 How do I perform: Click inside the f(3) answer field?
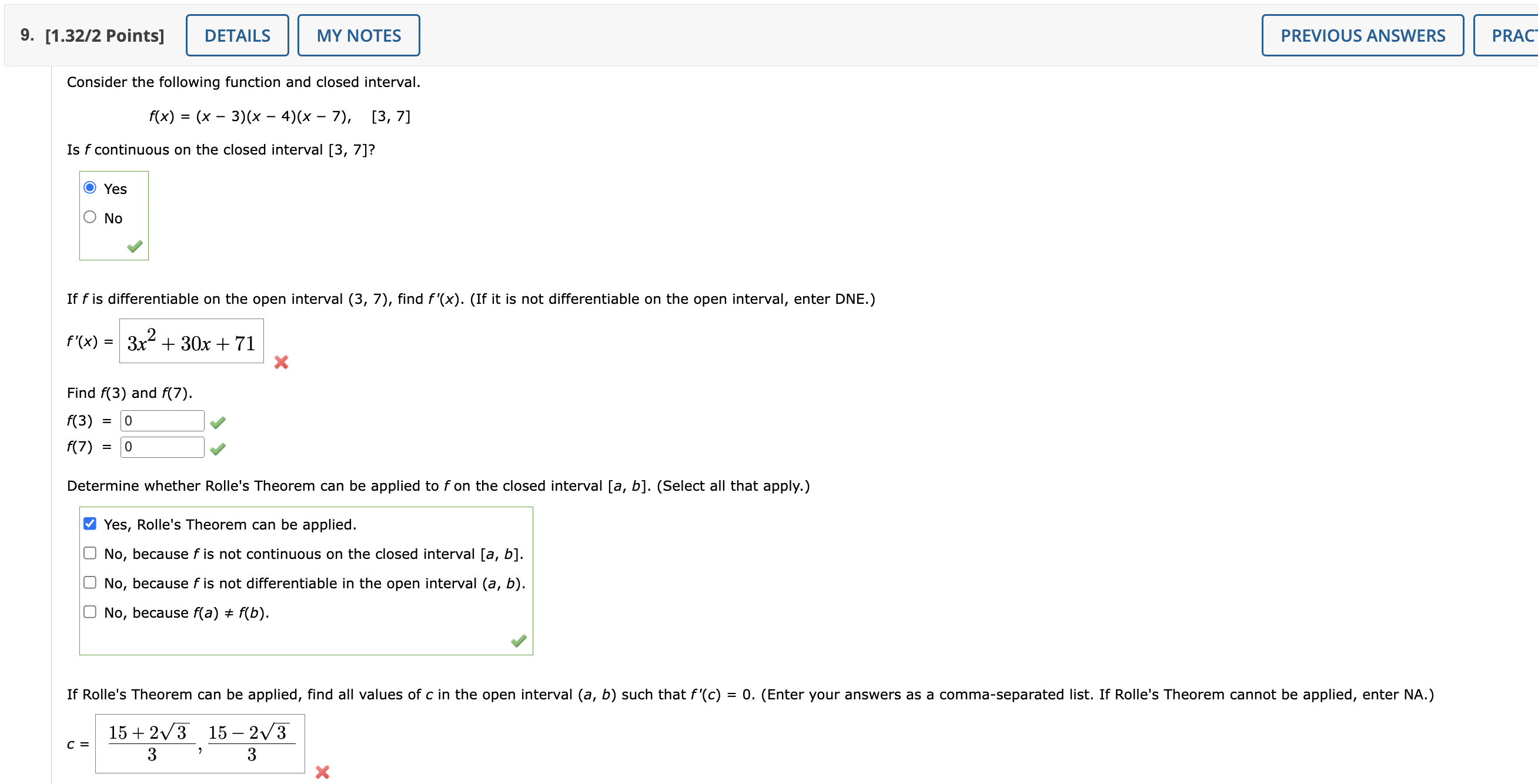tap(161, 420)
